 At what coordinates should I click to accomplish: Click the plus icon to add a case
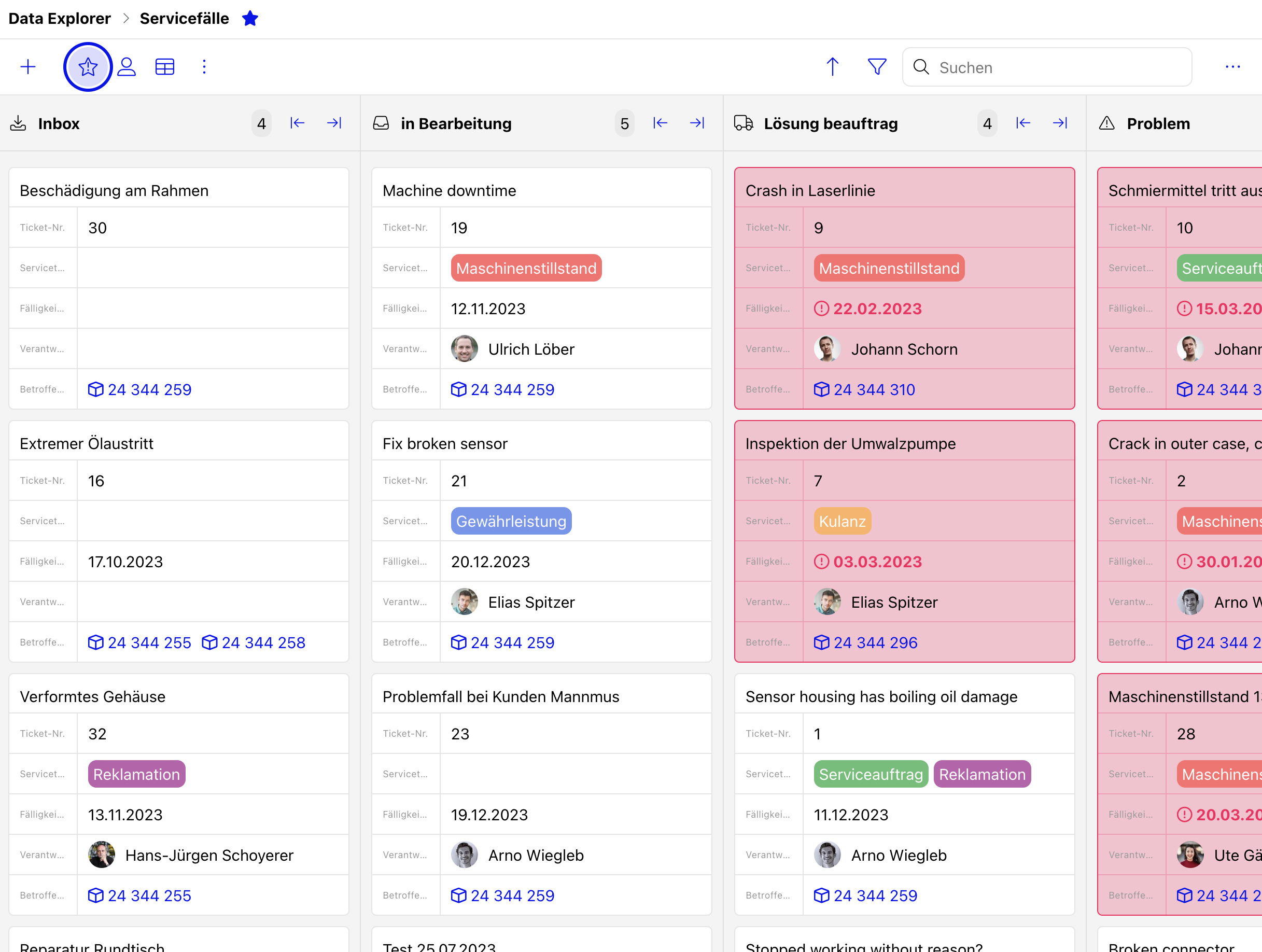(28, 67)
